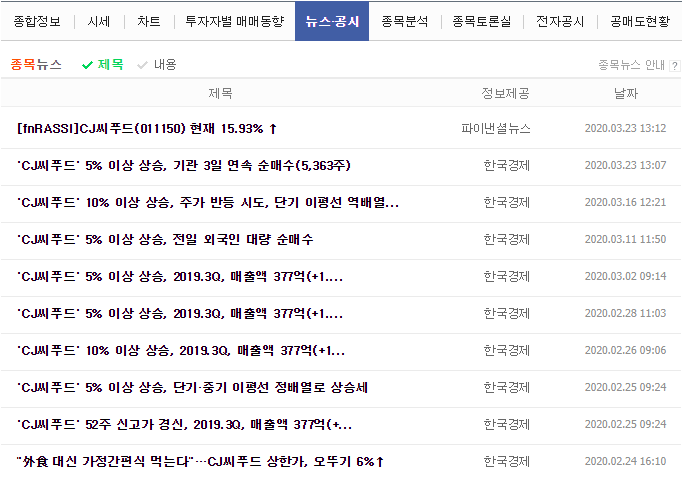Click the 종목뉴스 section heading
This screenshot has width=683, height=489.
coord(36,64)
